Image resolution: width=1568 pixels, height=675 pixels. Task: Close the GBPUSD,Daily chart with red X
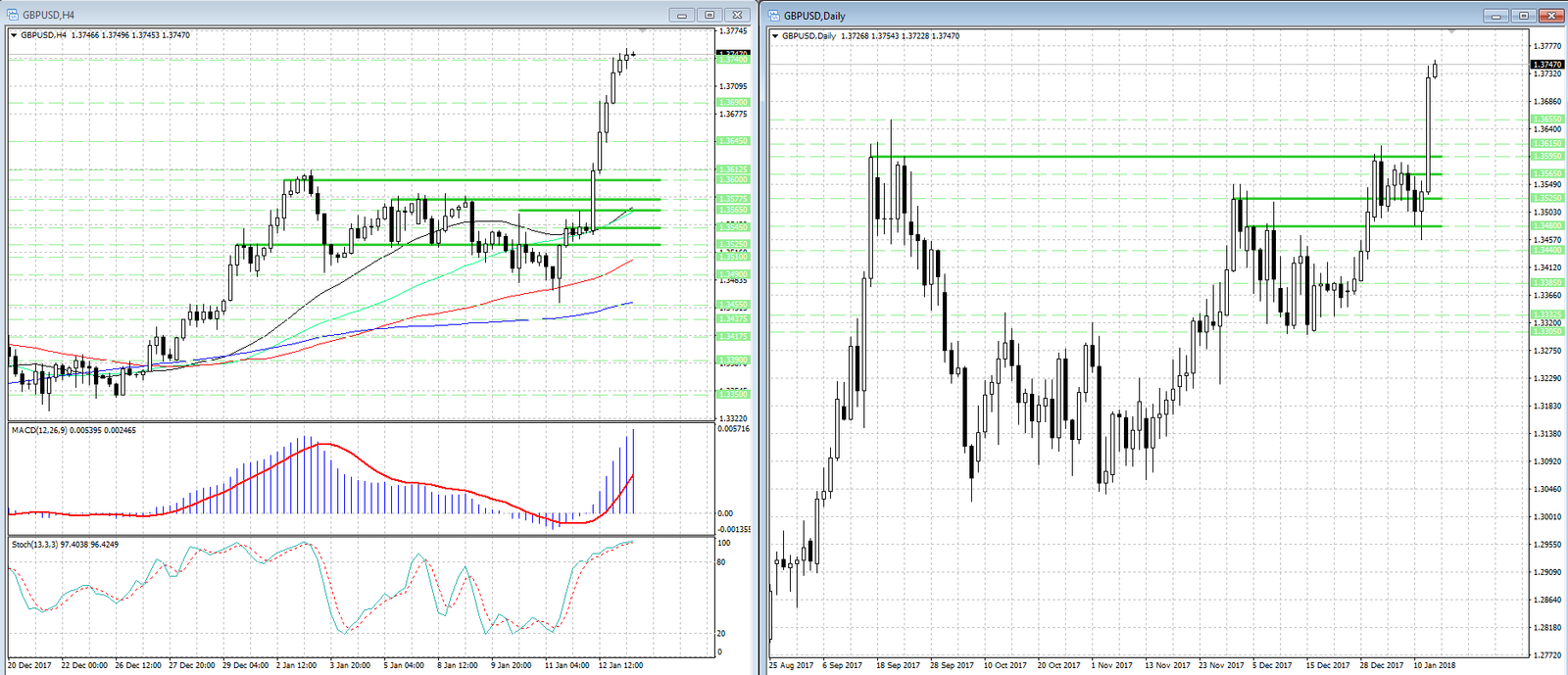(1551, 16)
